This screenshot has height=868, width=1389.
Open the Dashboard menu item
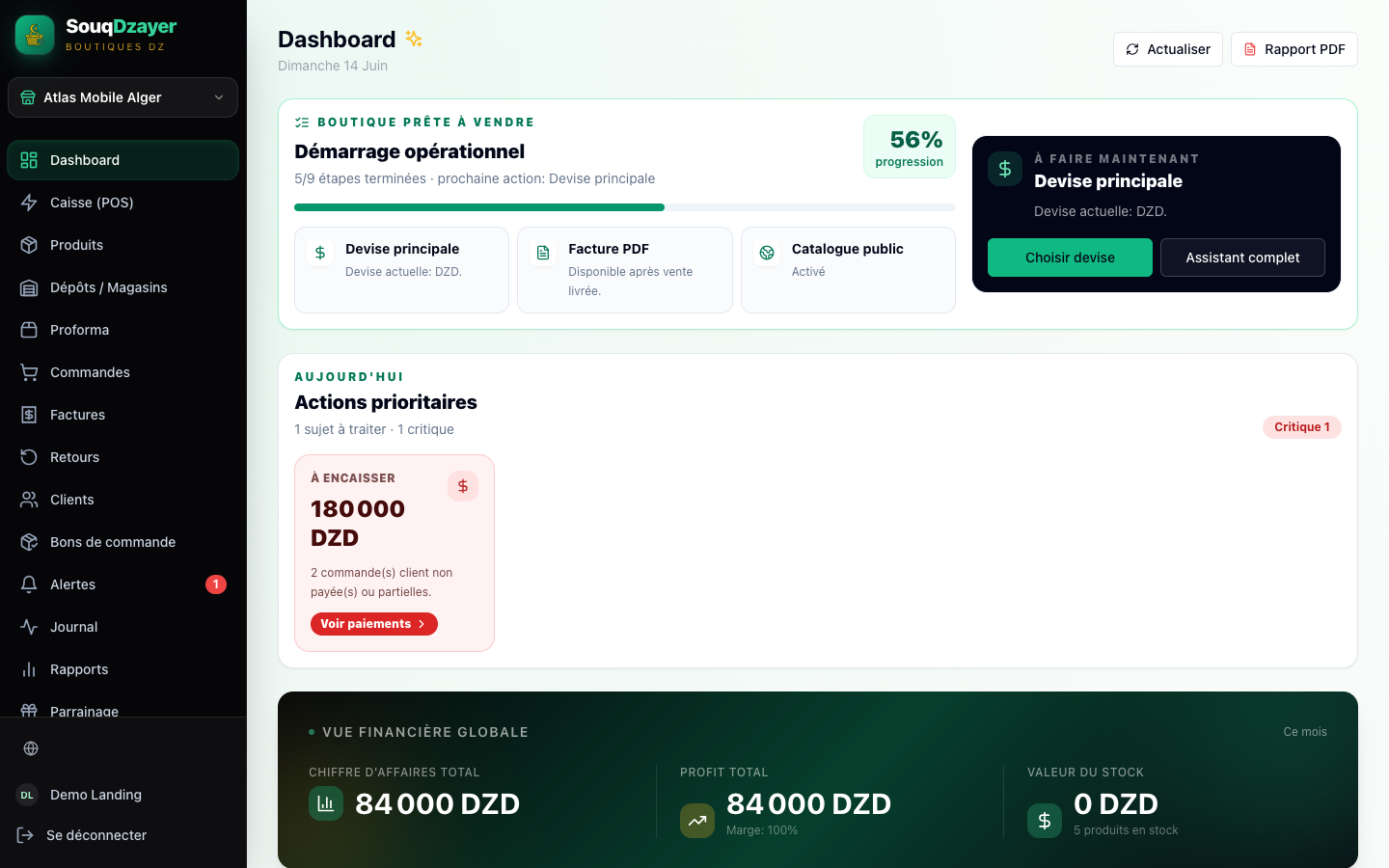123,160
